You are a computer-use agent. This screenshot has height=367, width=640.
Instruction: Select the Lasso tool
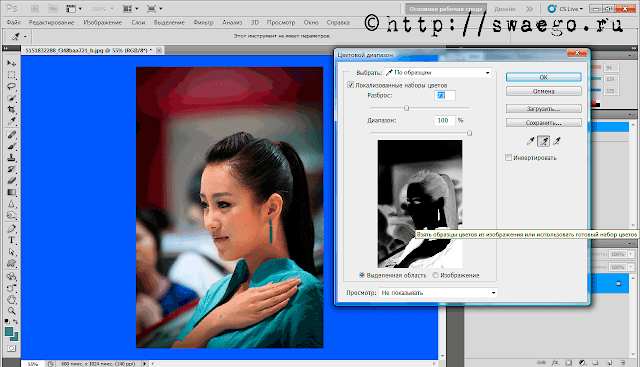click(11, 87)
